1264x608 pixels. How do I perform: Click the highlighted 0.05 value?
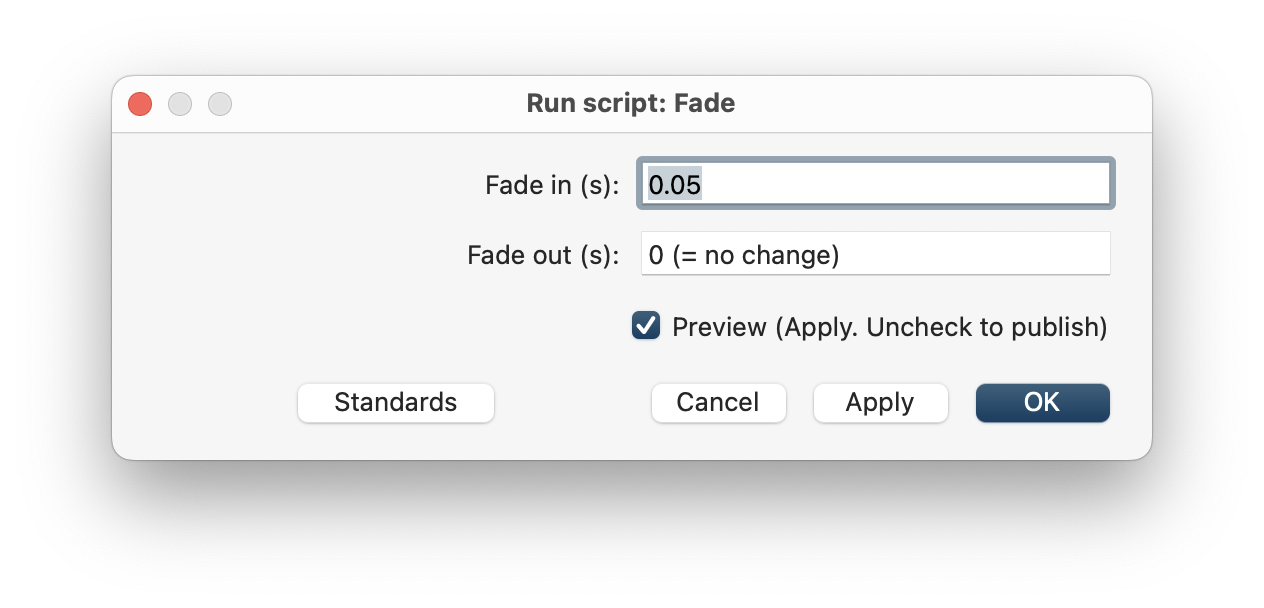tap(675, 184)
